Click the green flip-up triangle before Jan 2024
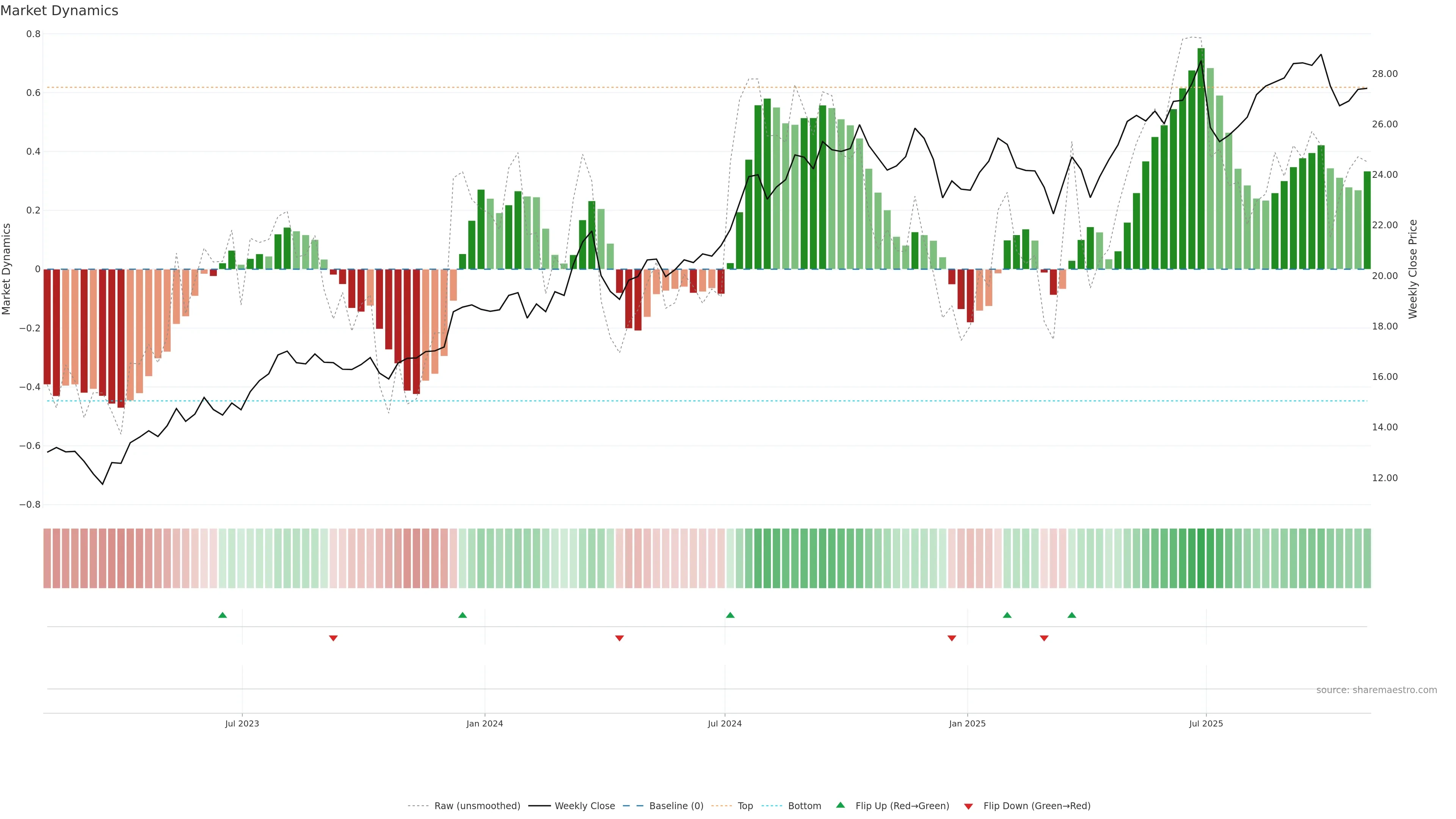The width and height of the screenshot is (1456, 819). (462, 615)
